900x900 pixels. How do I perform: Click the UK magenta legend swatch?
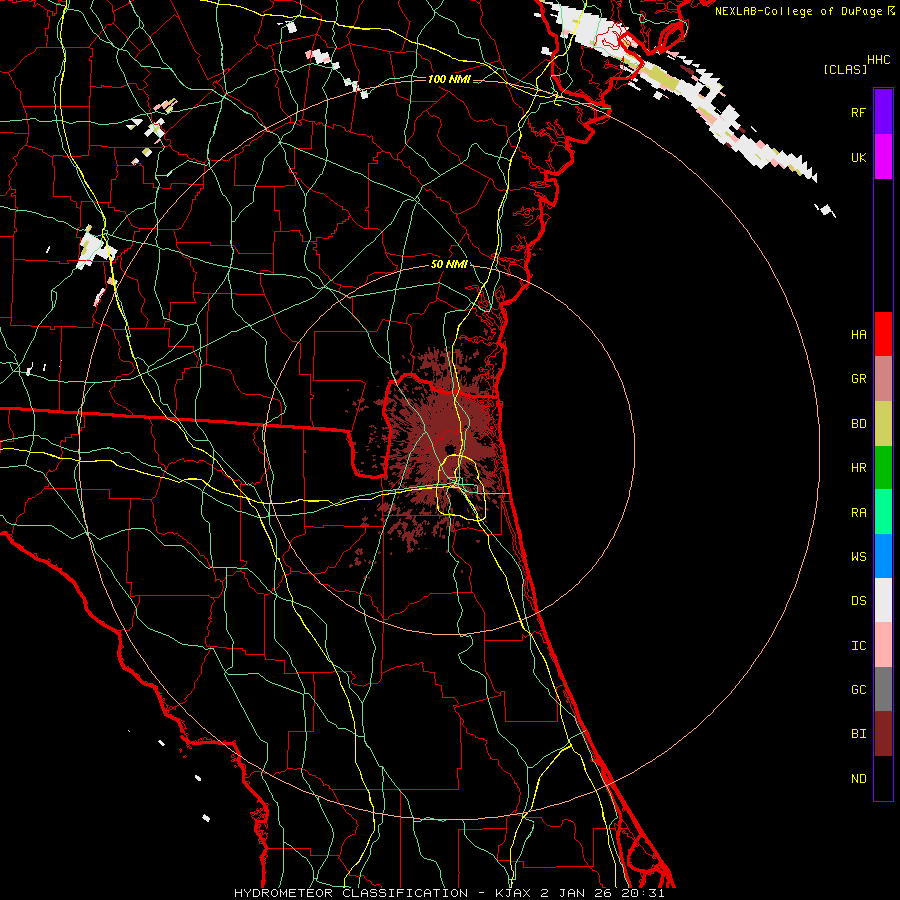point(883,157)
